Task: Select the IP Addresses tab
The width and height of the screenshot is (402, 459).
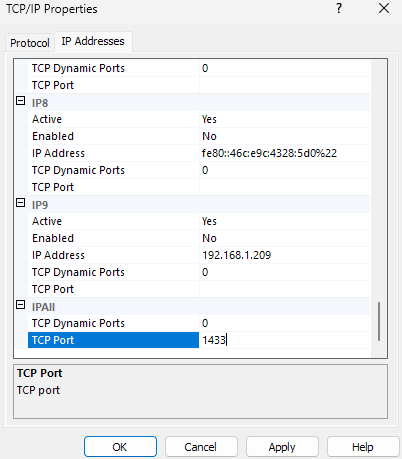Action: 93,41
